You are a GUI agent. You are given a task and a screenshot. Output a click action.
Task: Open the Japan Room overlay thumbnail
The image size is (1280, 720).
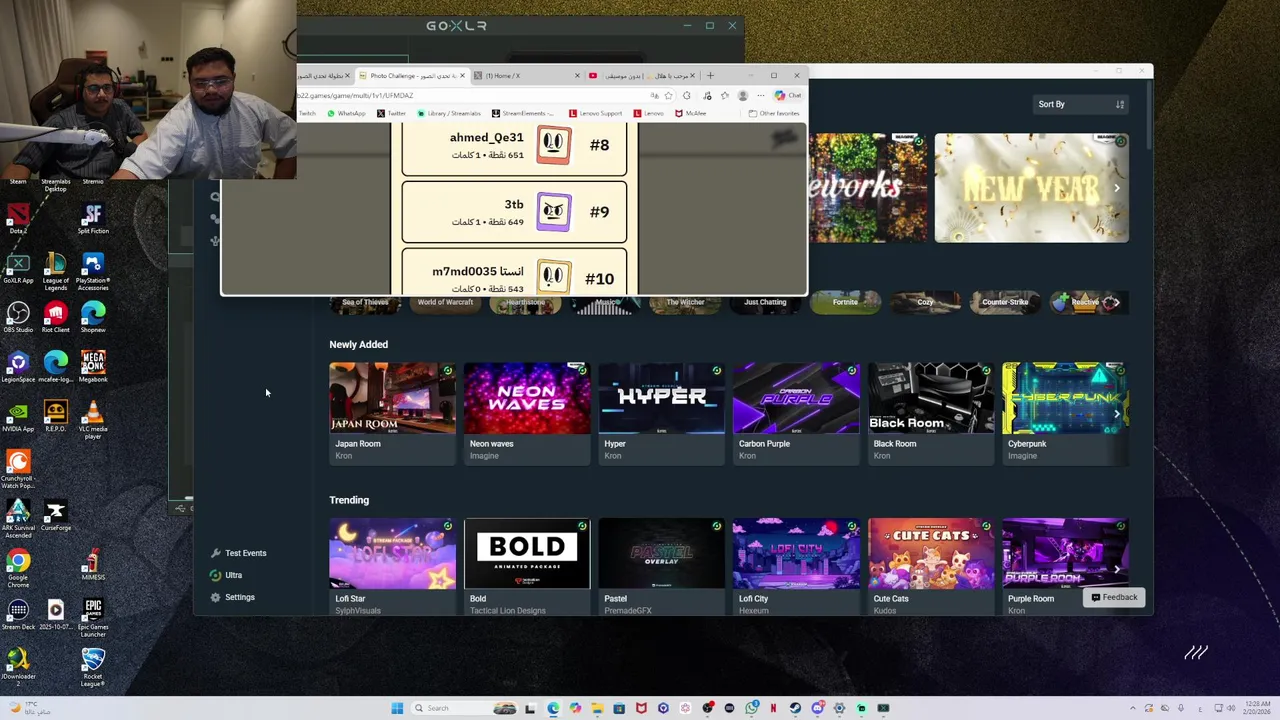pos(392,398)
